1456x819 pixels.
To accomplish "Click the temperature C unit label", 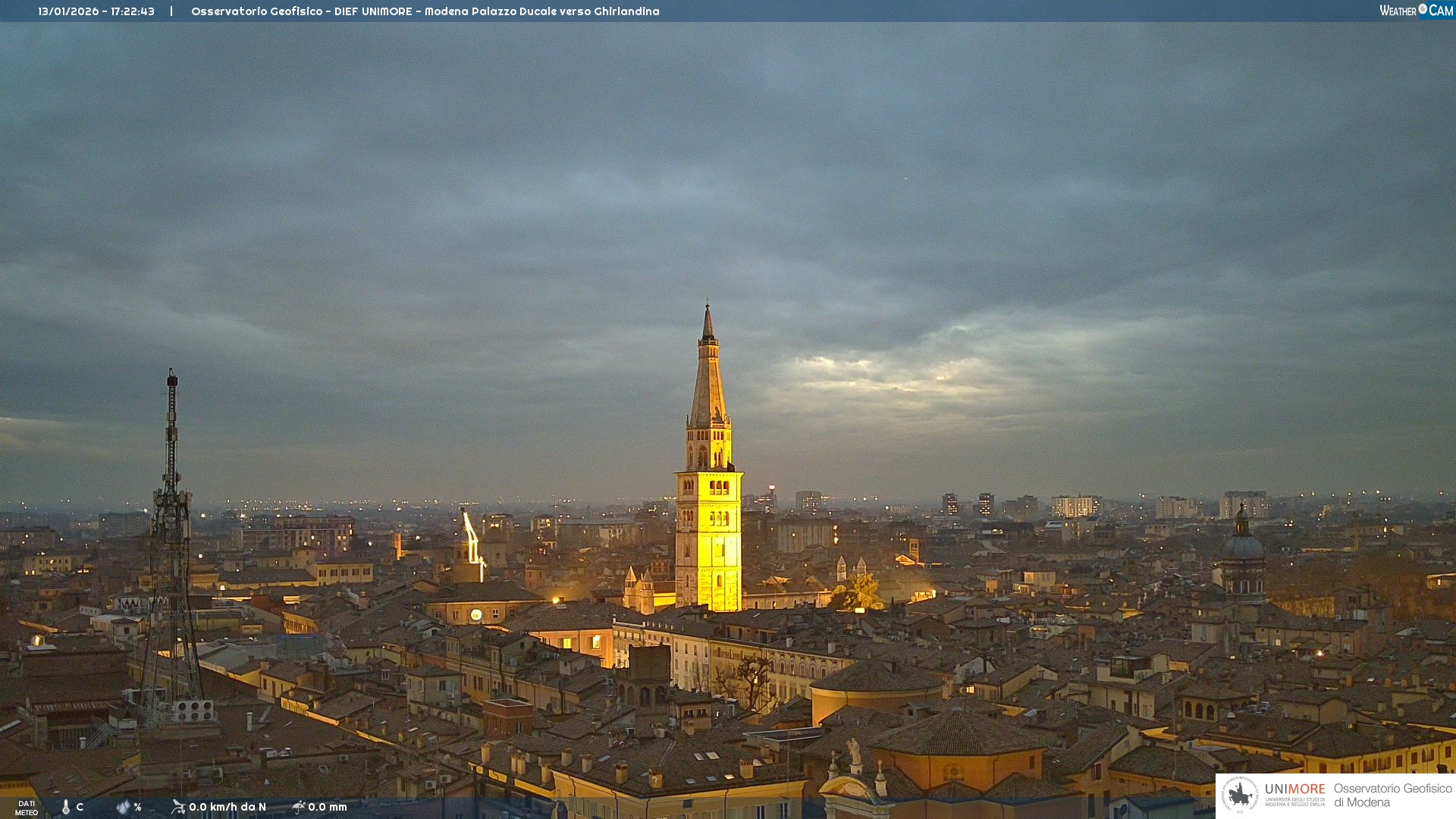I will coord(80,807).
